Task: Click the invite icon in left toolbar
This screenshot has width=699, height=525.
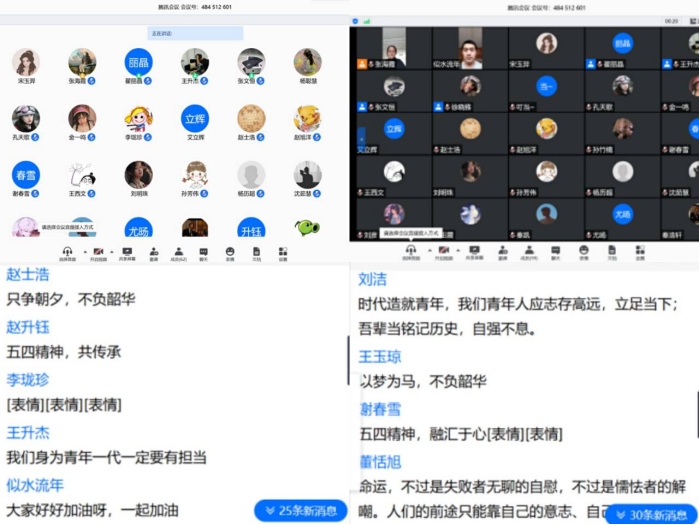Action: click(153, 251)
